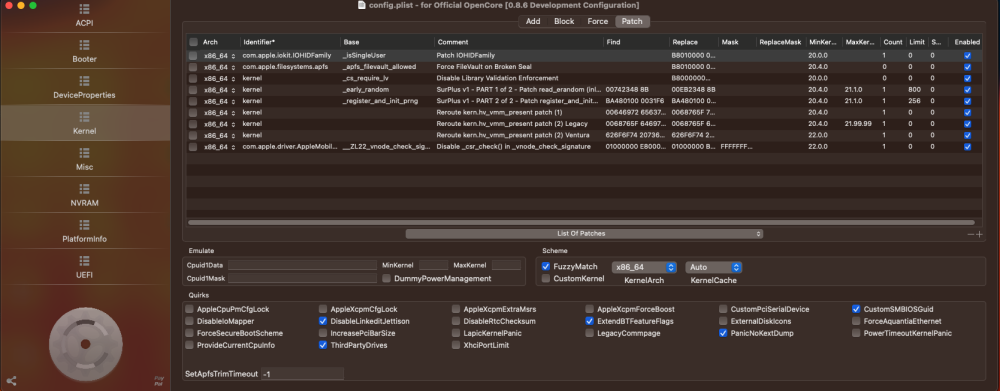Enable DummyPowerManagement checkbox
The width and height of the screenshot is (1000, 391).
pos(386,279)
